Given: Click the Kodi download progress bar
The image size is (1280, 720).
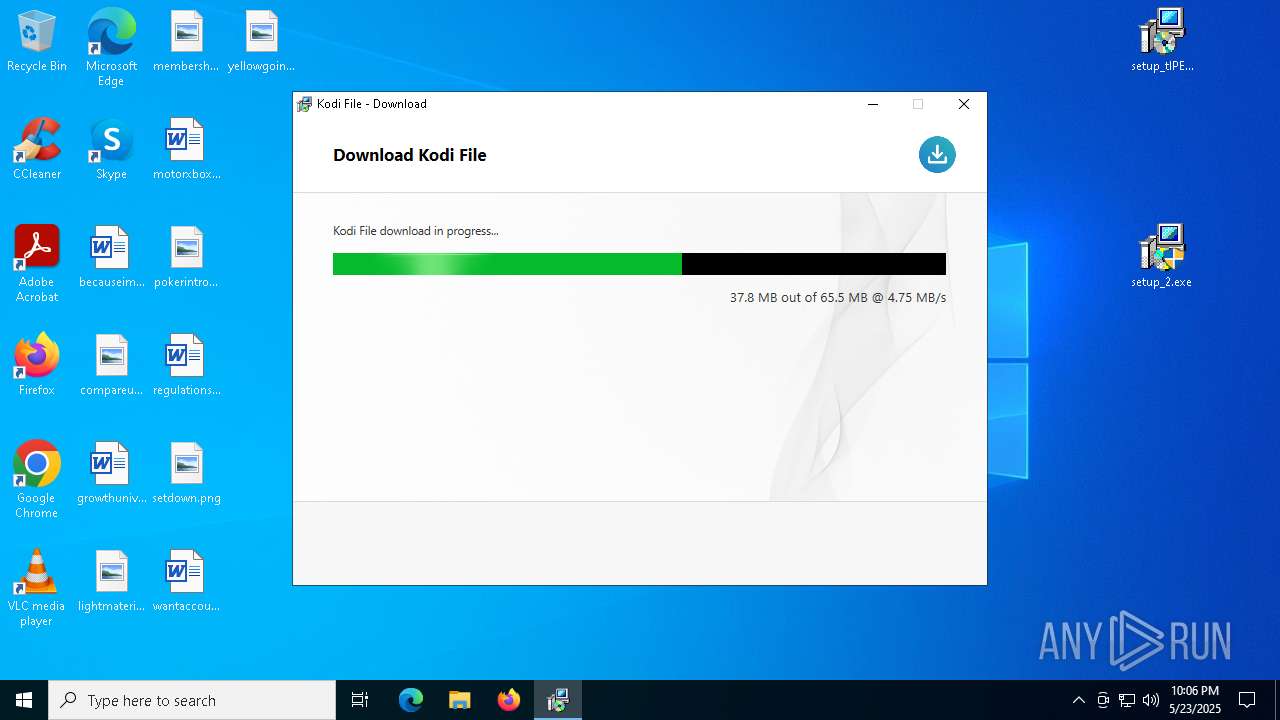Looking at the screenshot, I should coord(639,264).
